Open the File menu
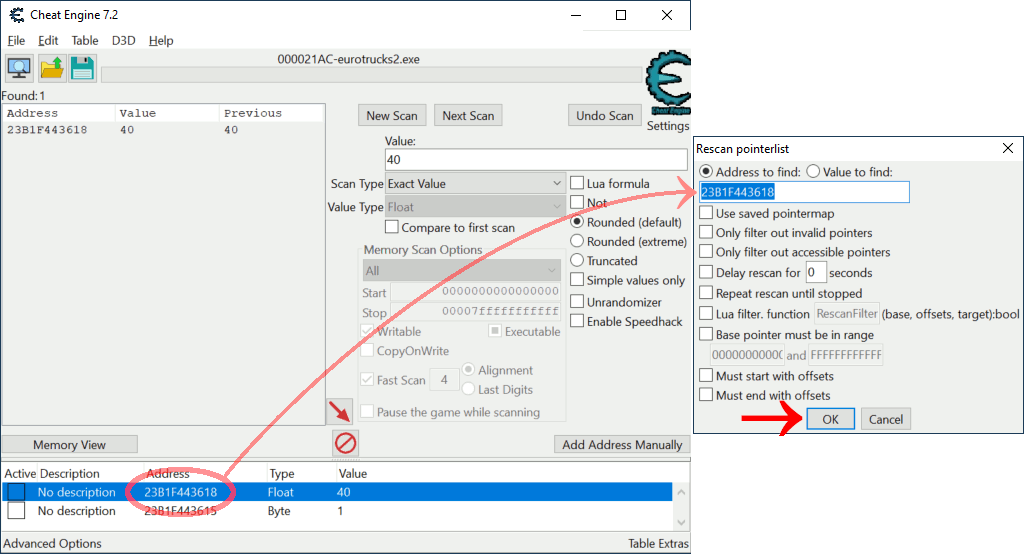 click(x=16, y=41)
